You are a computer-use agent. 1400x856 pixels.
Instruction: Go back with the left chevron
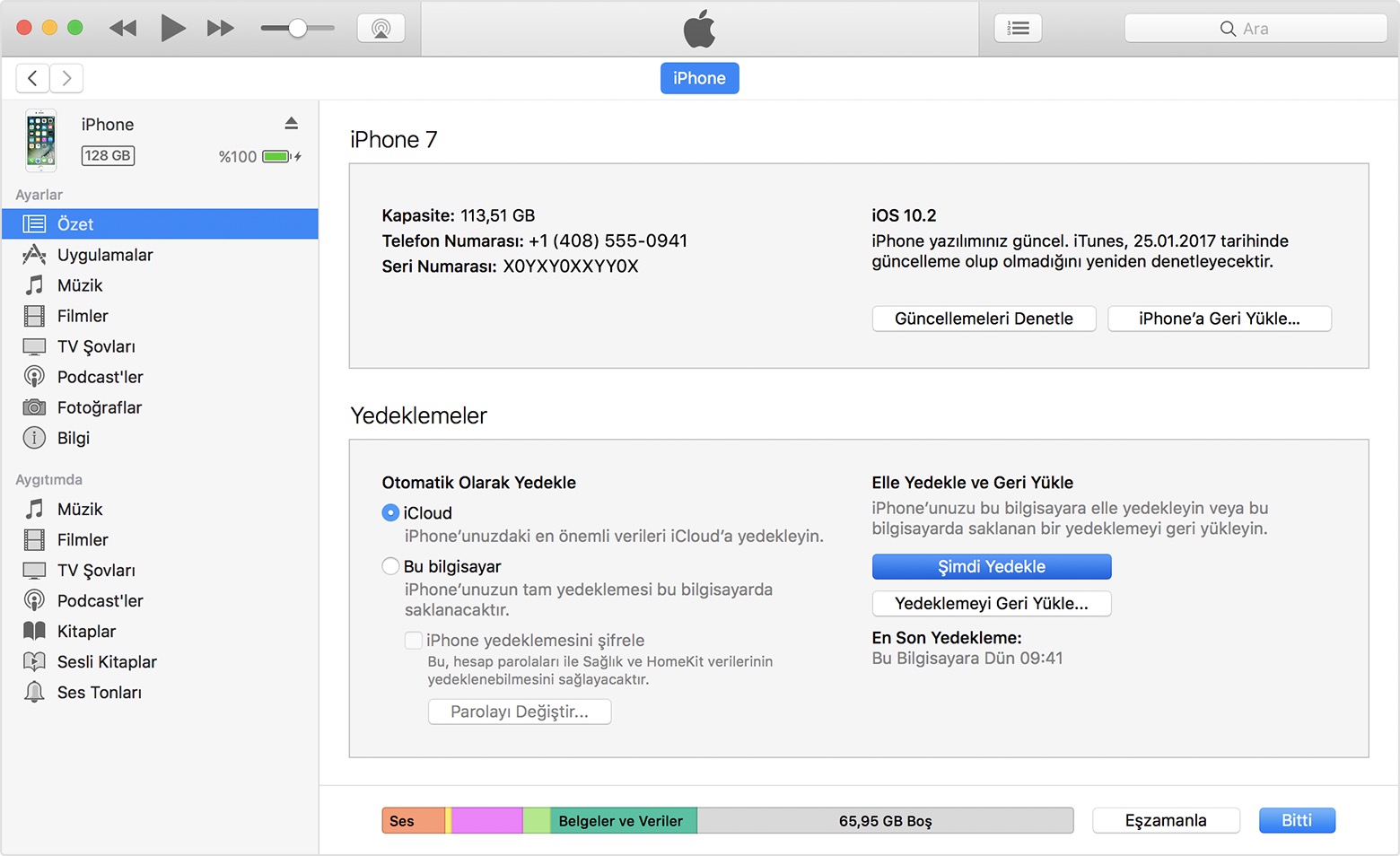tap(32, 78)
